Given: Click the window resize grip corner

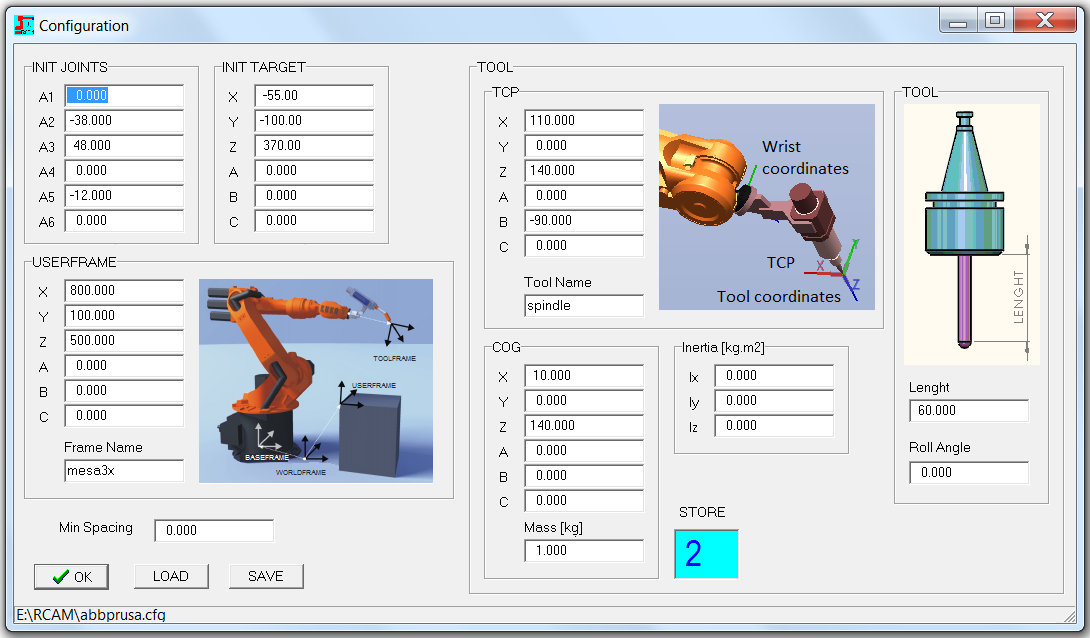Looking at the screenshot, I should 1071,616.
